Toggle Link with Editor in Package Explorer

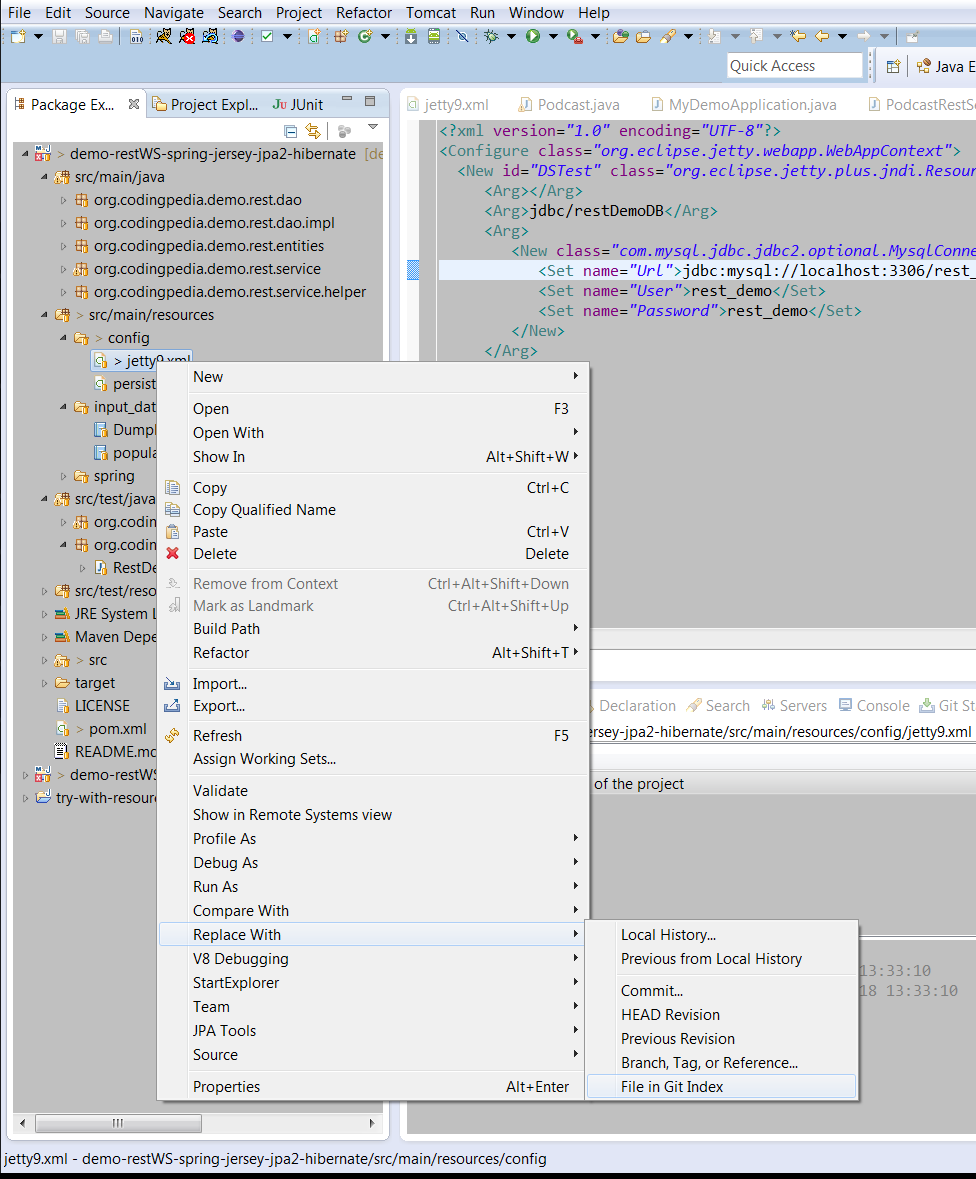pos(314,131)
